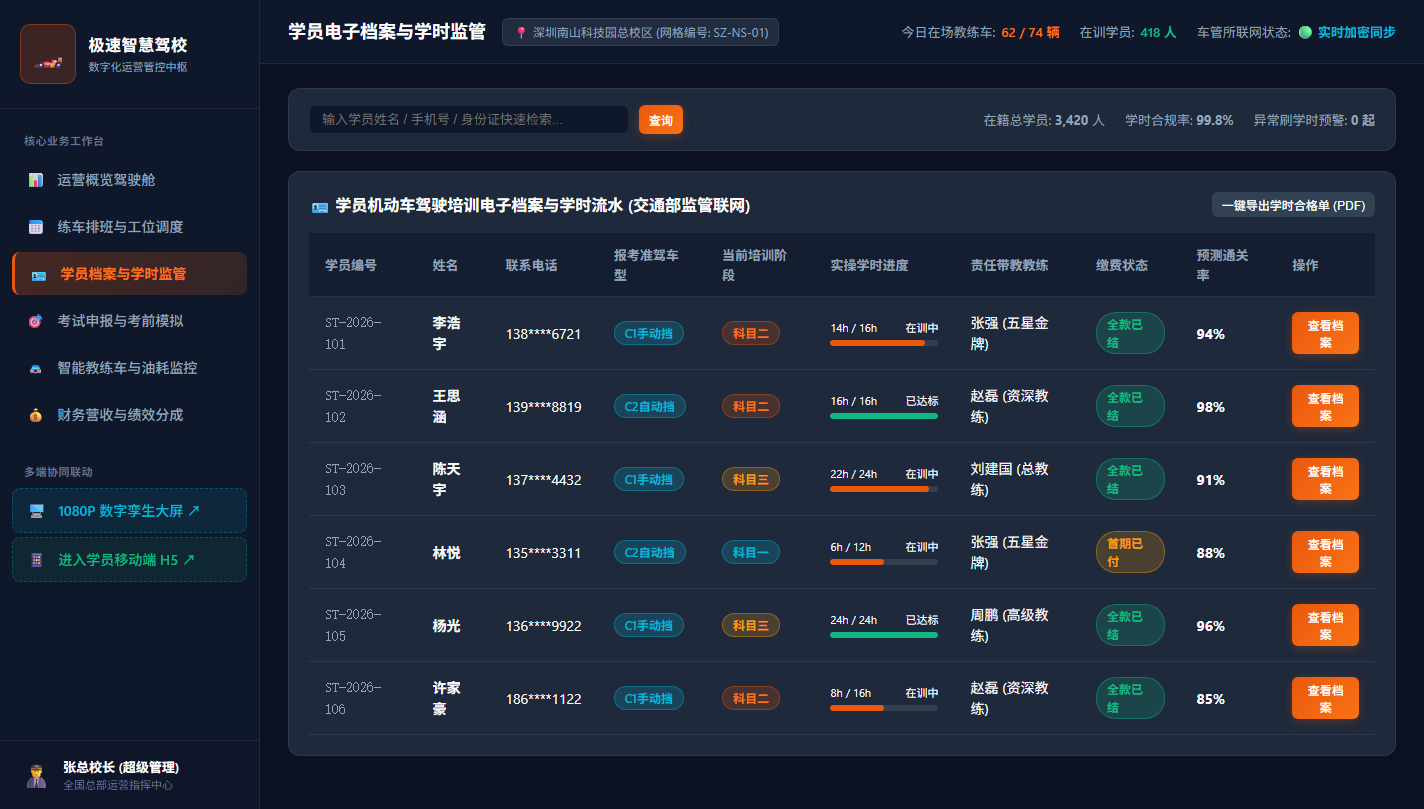Go to 智能教练车与油耗监控

[x=129, y=368]
